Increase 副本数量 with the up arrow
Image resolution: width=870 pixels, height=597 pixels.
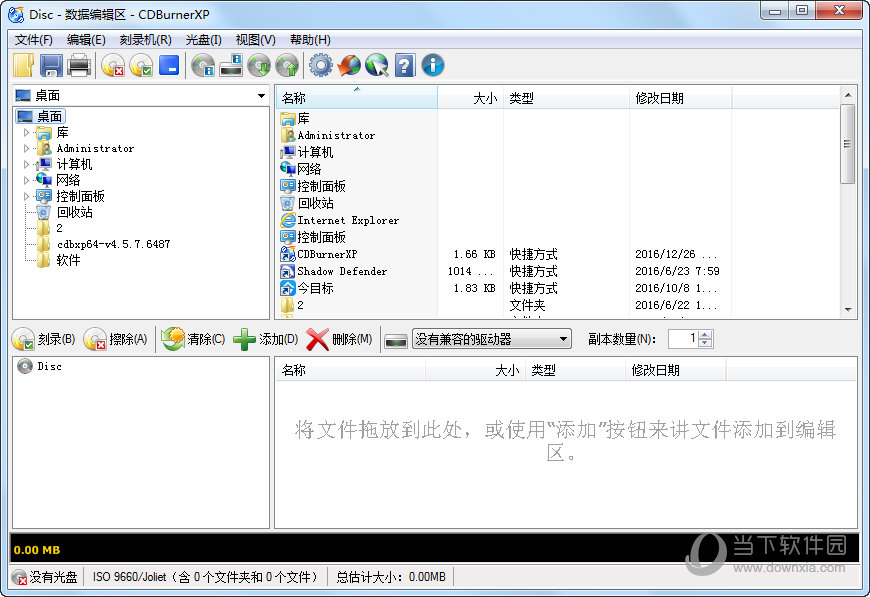(x=705, y=335)
